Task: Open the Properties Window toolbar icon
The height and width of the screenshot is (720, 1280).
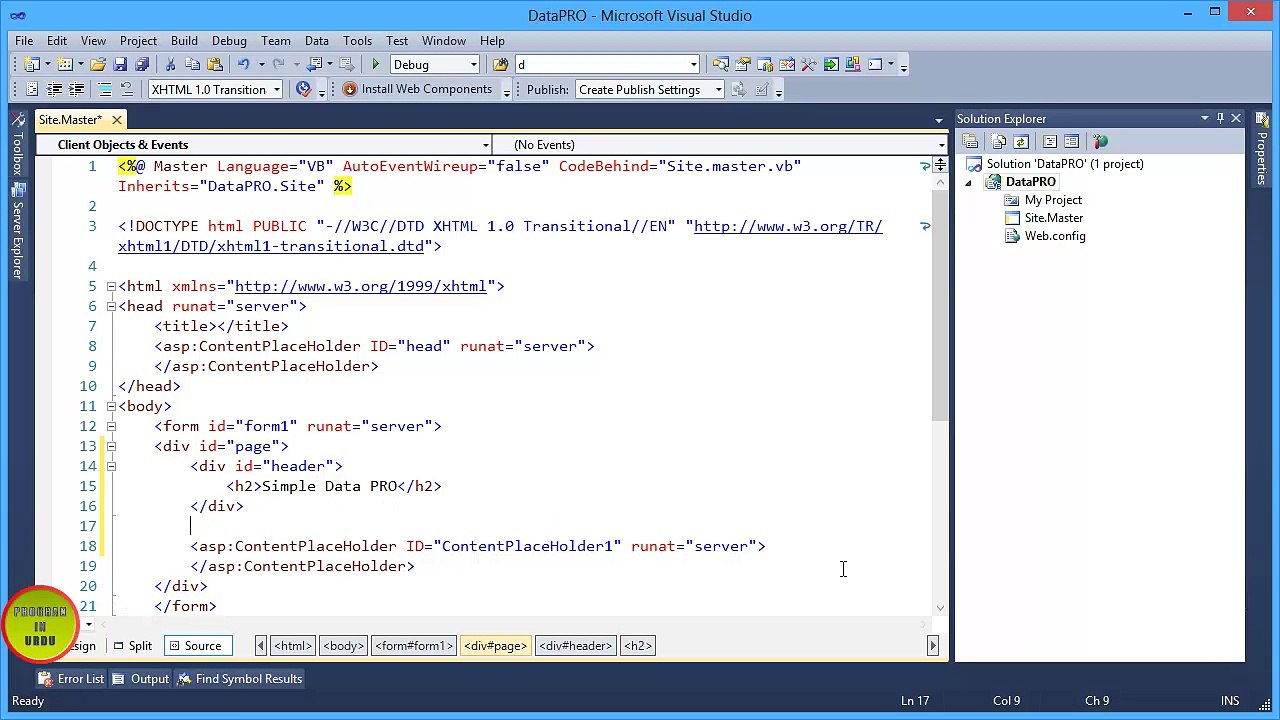Action: 743,64
